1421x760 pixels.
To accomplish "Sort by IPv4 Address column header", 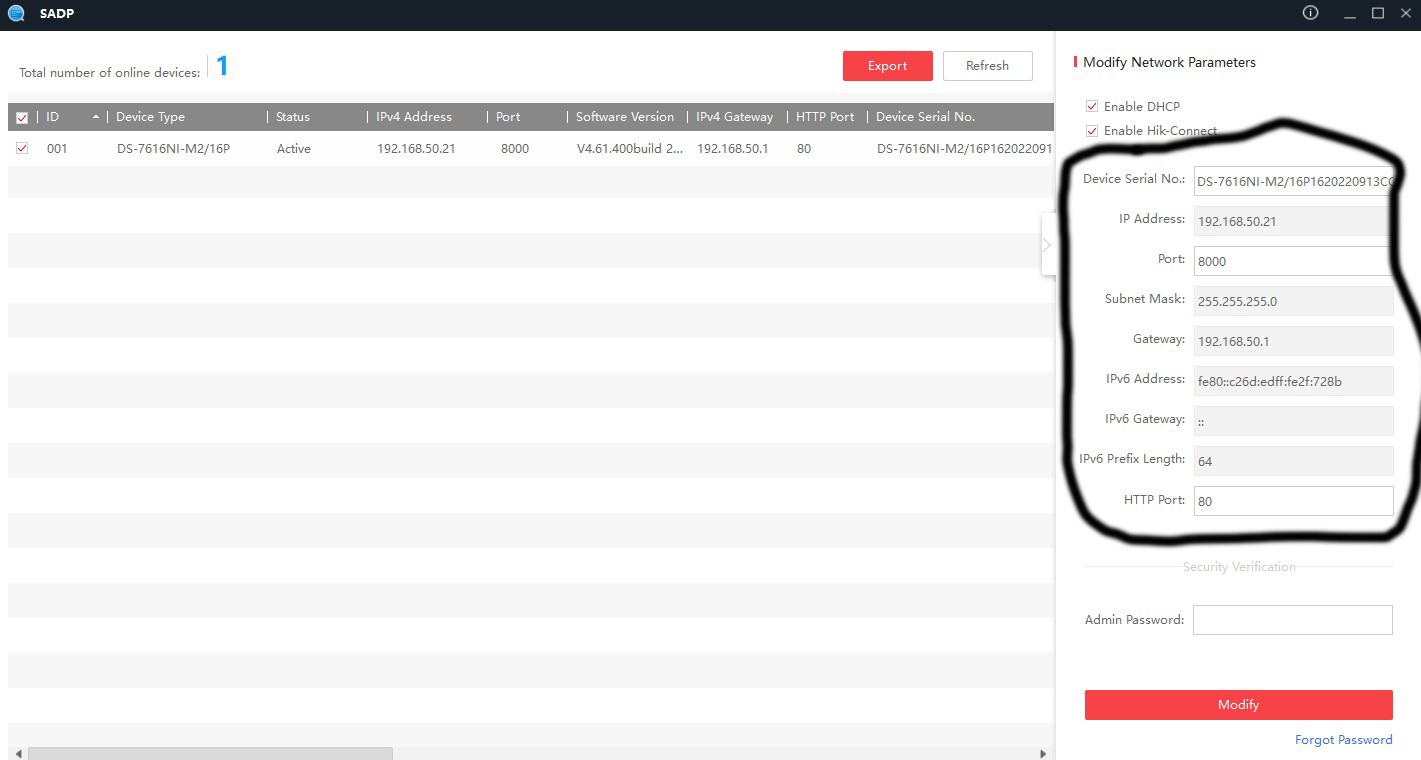I will (x=414, y=117).
